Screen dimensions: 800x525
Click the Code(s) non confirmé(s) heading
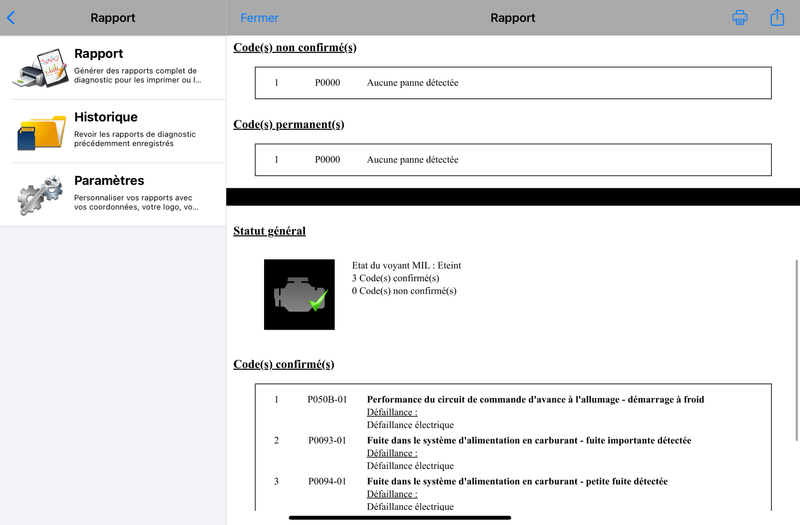pyautogui.click(x=295, y=47)
